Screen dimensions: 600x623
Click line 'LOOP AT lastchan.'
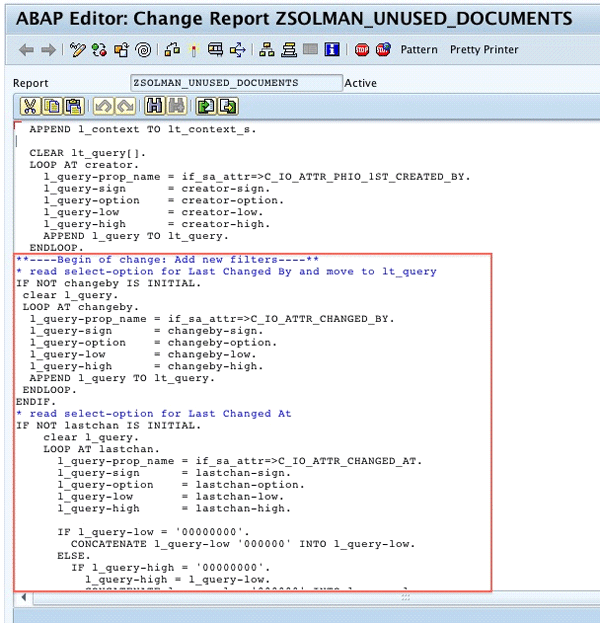101,449
